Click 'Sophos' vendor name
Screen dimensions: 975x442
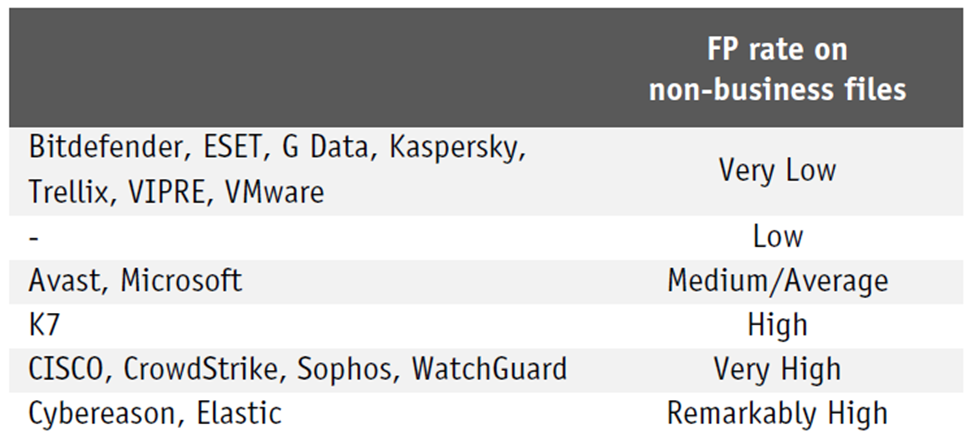345,371
